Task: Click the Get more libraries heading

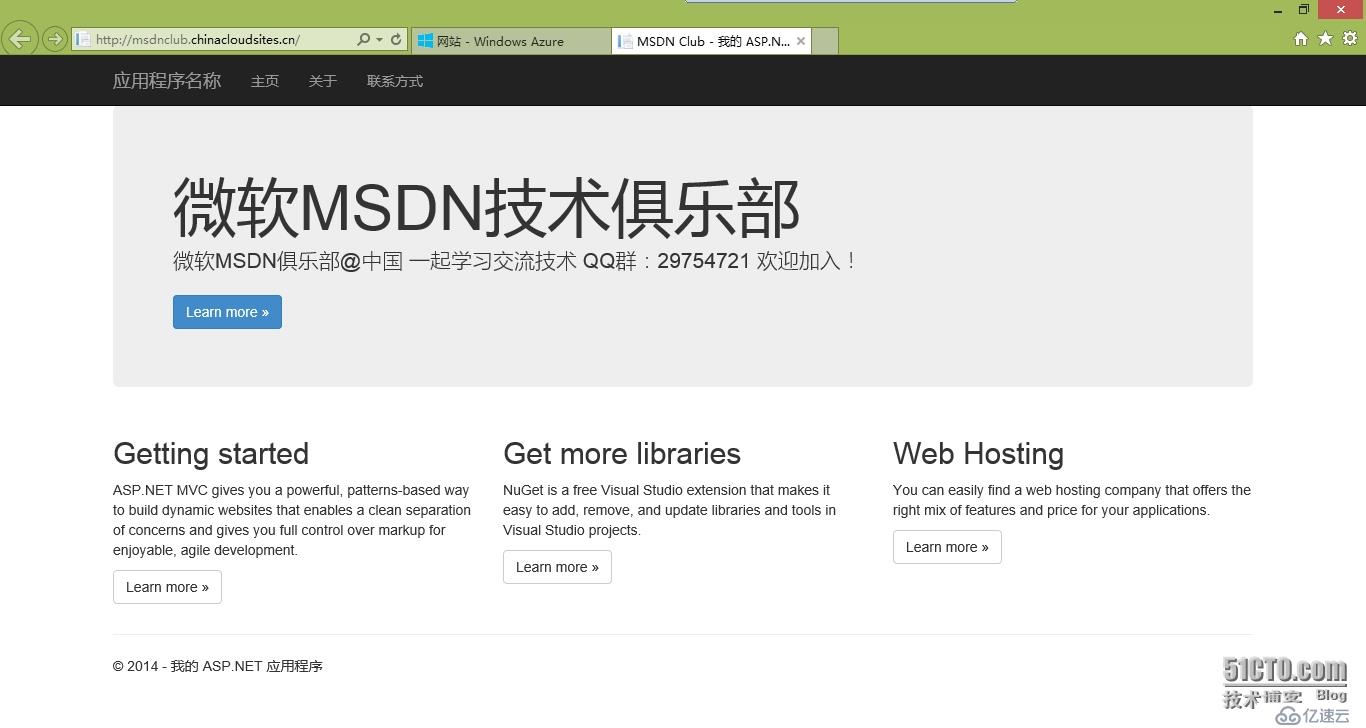Action: point(622,454)
